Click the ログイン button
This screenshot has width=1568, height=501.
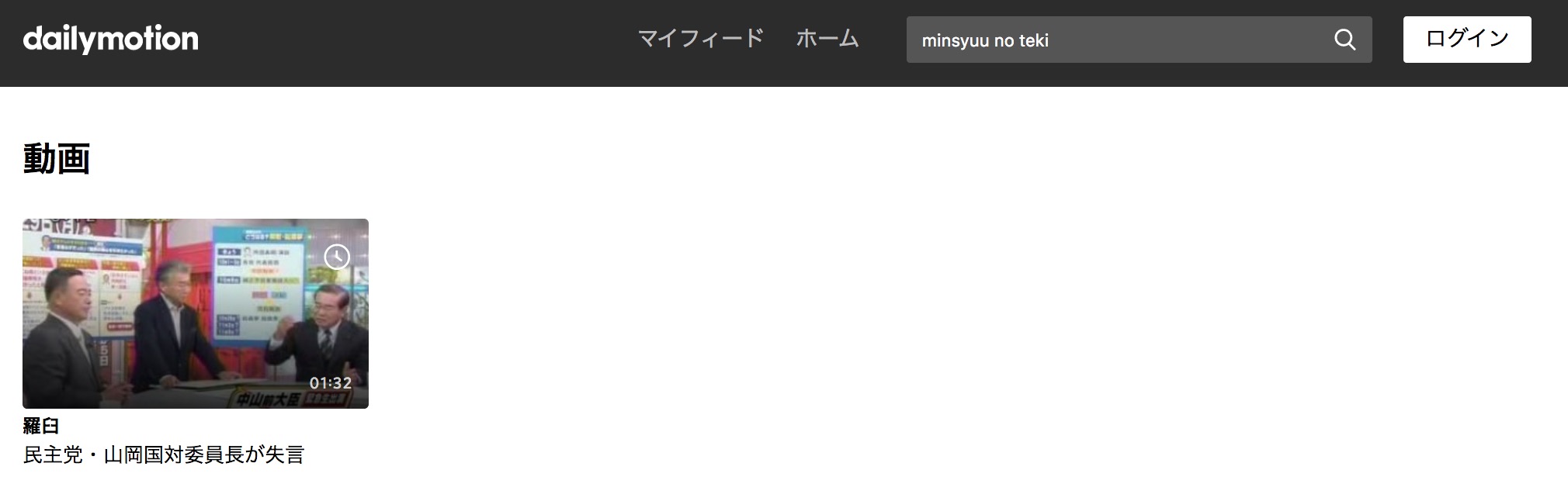(1467, 40)
